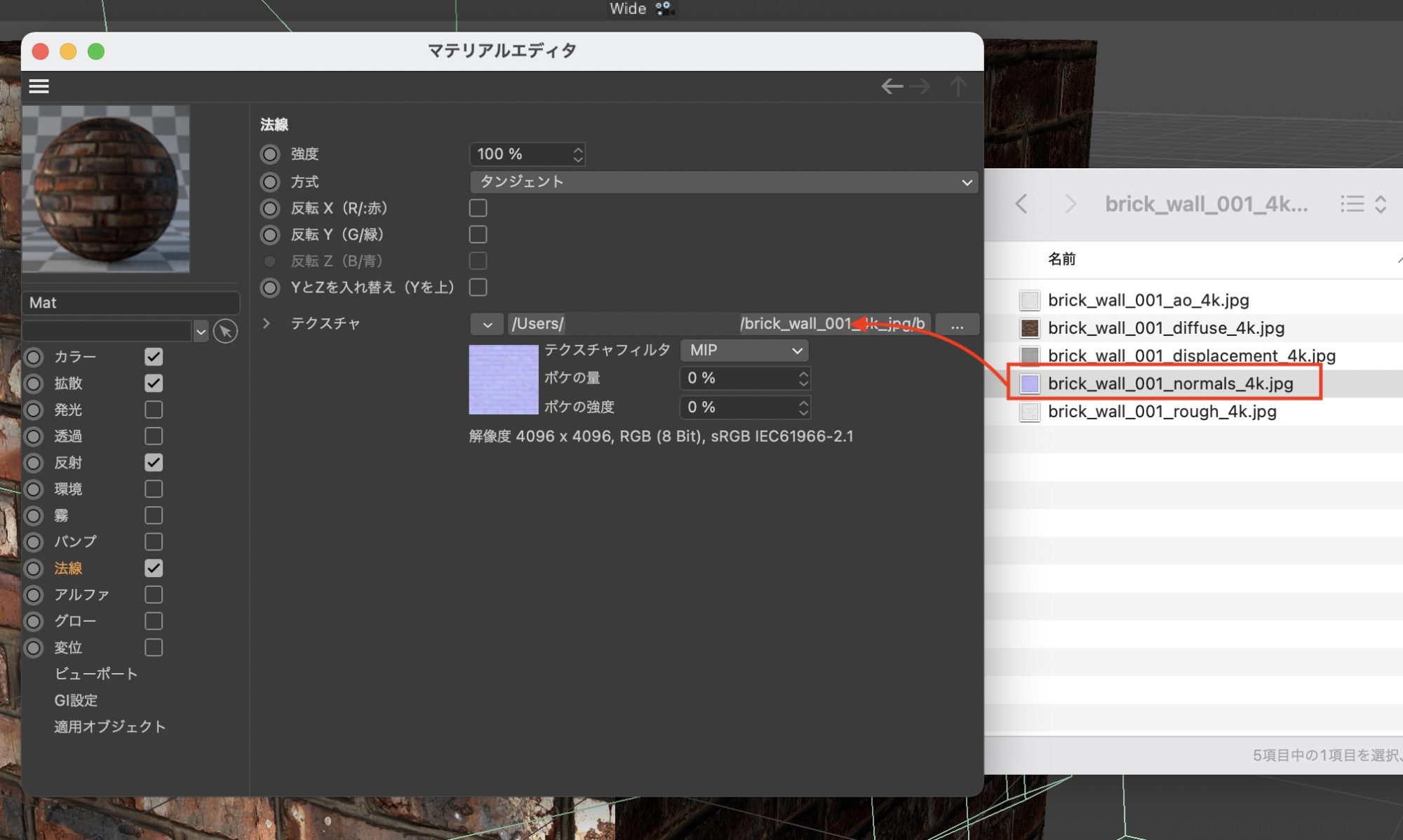1403x840 pixels.
Task: Select brick_wall_001_rough_4k.jpg in Finder
Action: coord(1162,412)
